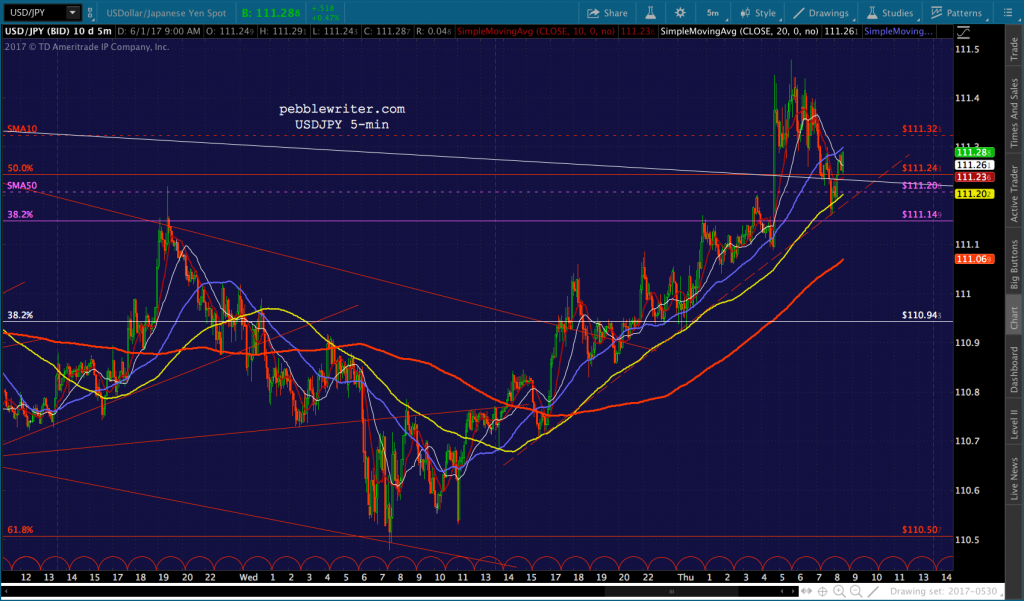Click the horizontal chart scrollbar thumb
The width and height of the screenshot is (1024, 601).
670,591
